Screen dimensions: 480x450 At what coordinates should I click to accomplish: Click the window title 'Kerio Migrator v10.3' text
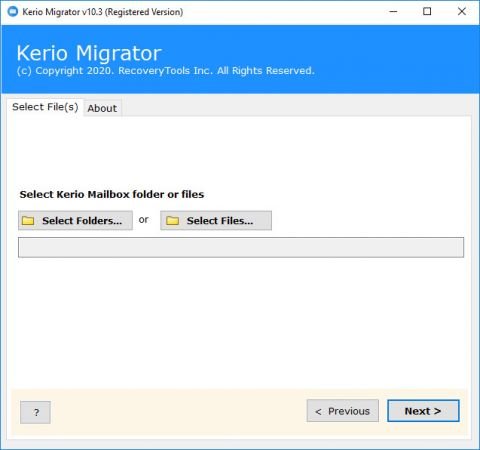pos(62,12)
